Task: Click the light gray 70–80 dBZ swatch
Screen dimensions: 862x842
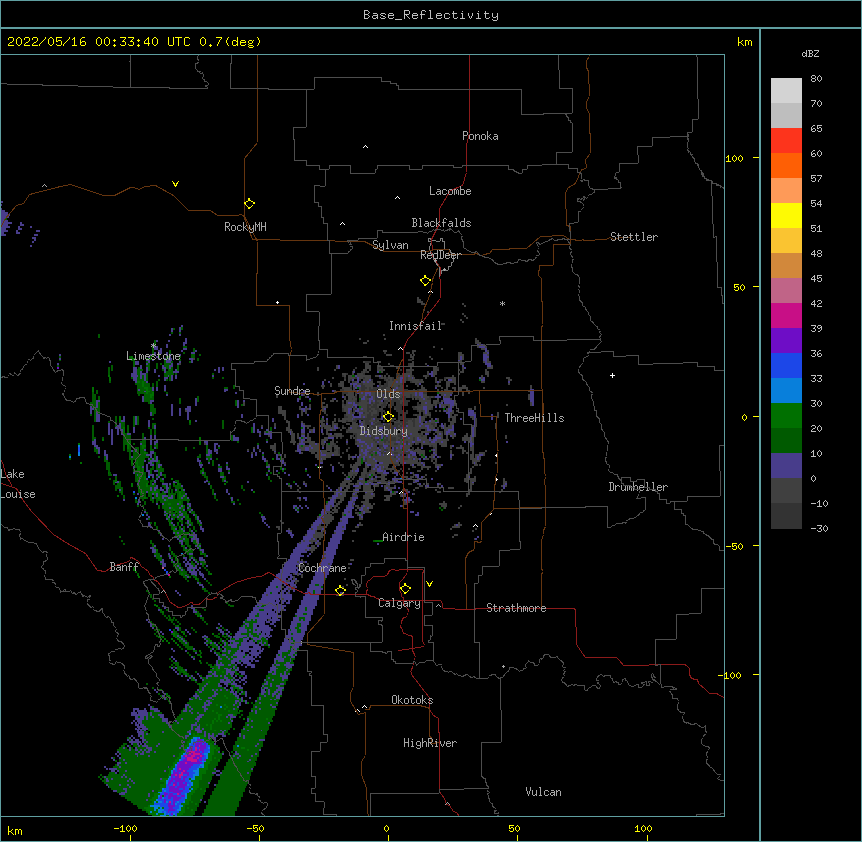Action: pos(786,91)
